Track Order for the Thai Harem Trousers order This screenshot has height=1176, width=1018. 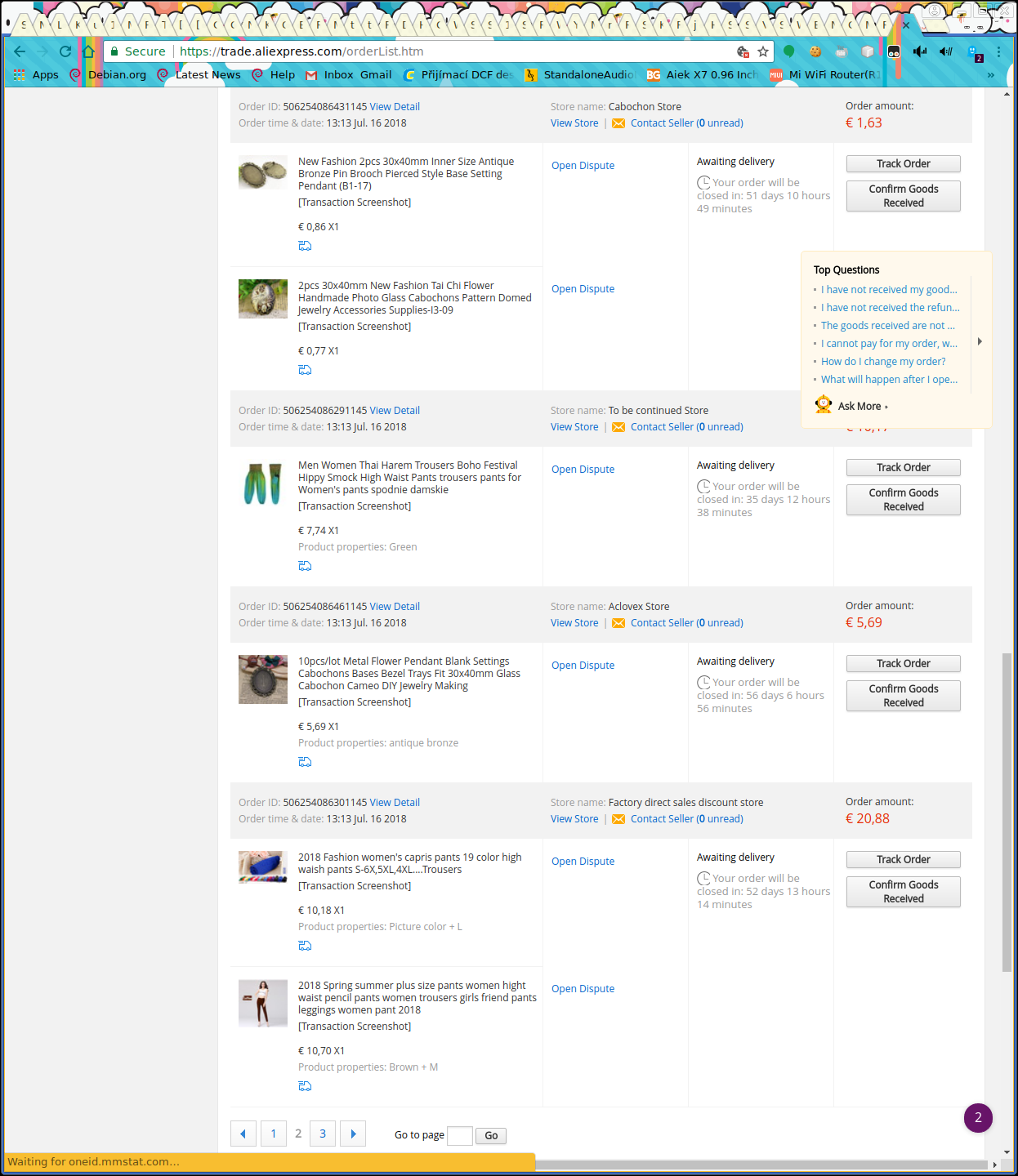904,467
